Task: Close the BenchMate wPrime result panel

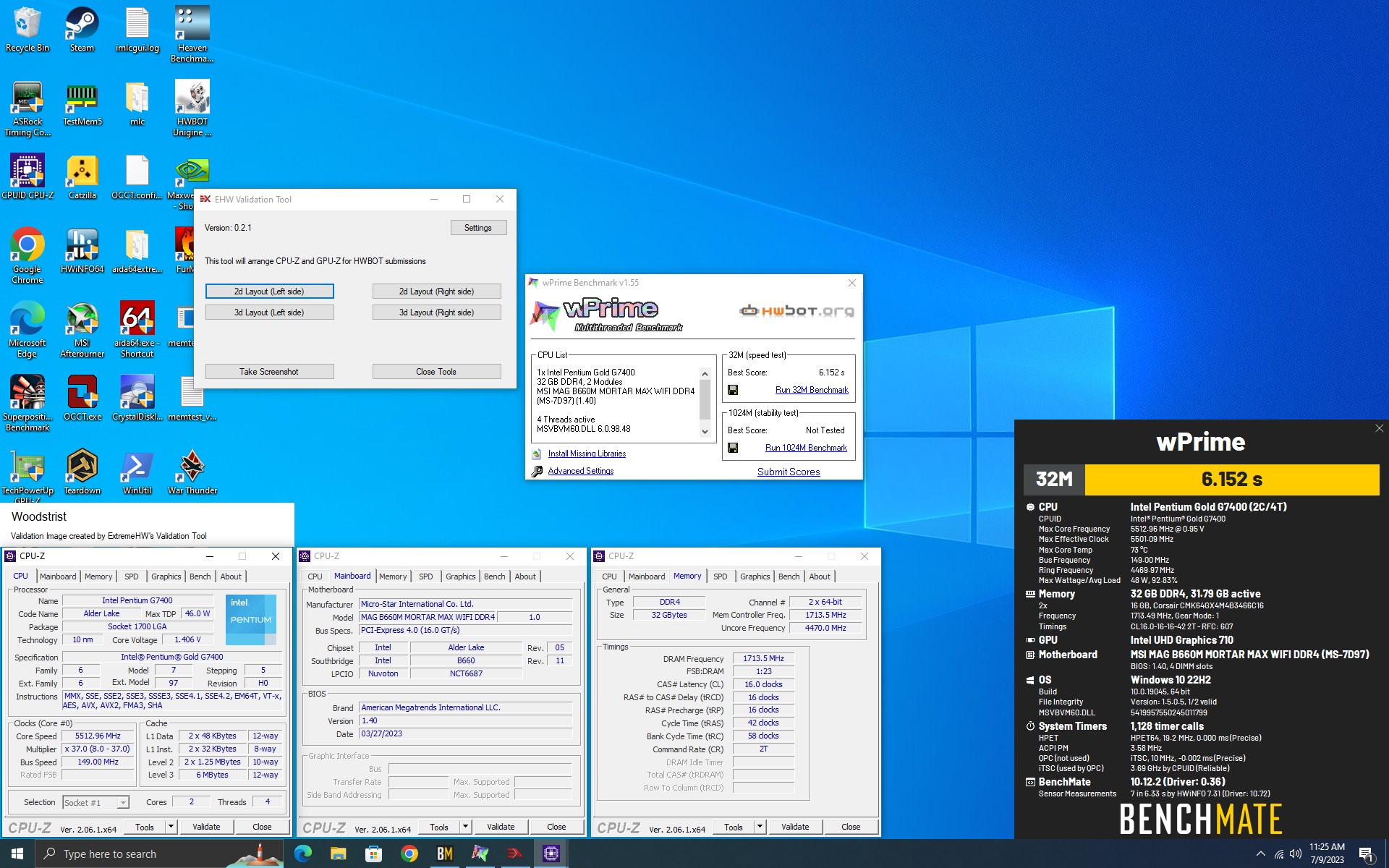Action: (1379, 428)
